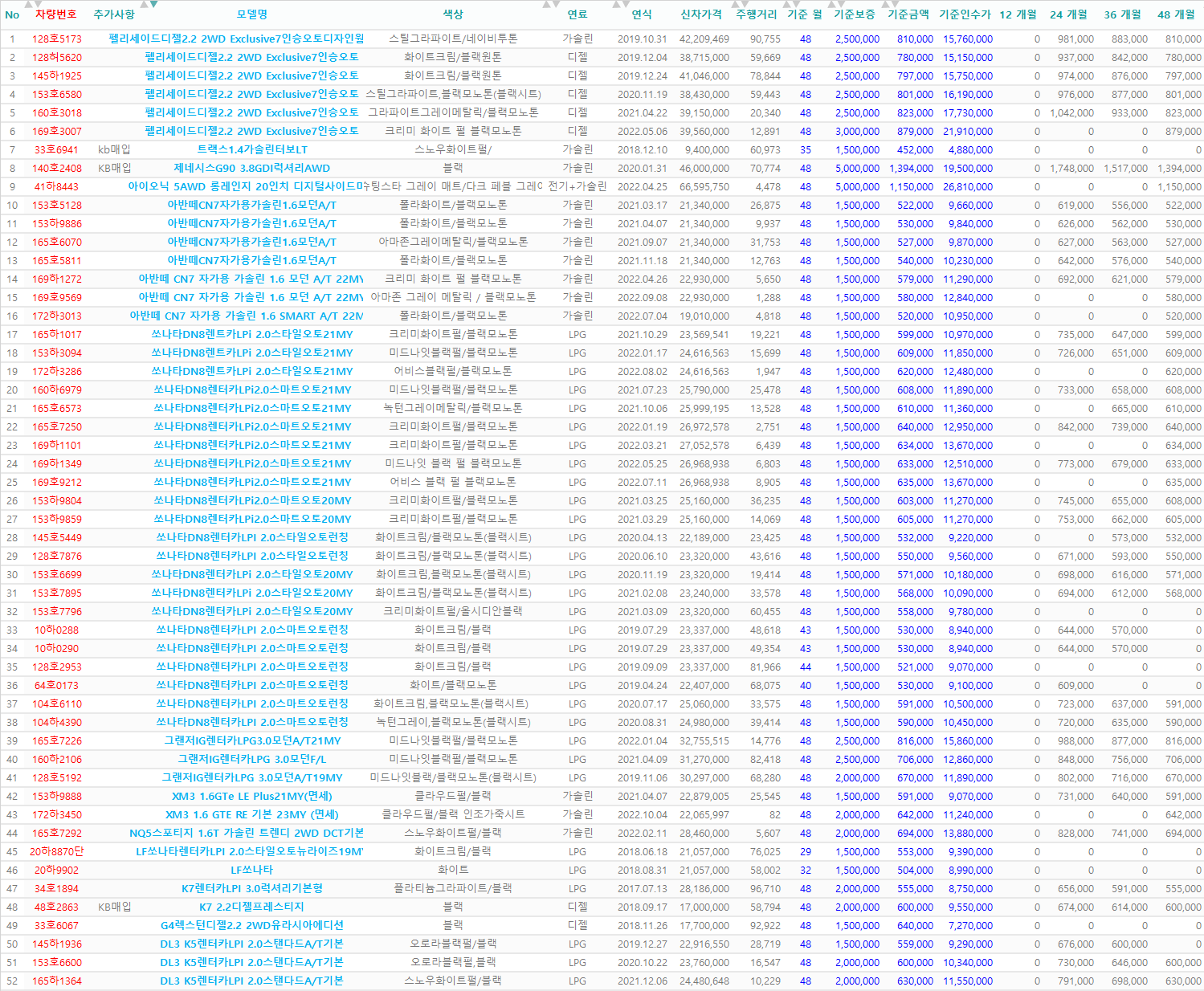The image size is (1204, 991).
Task: Click the ascending sort arrow before the 기준 월 header
Action: coord(786,5)
